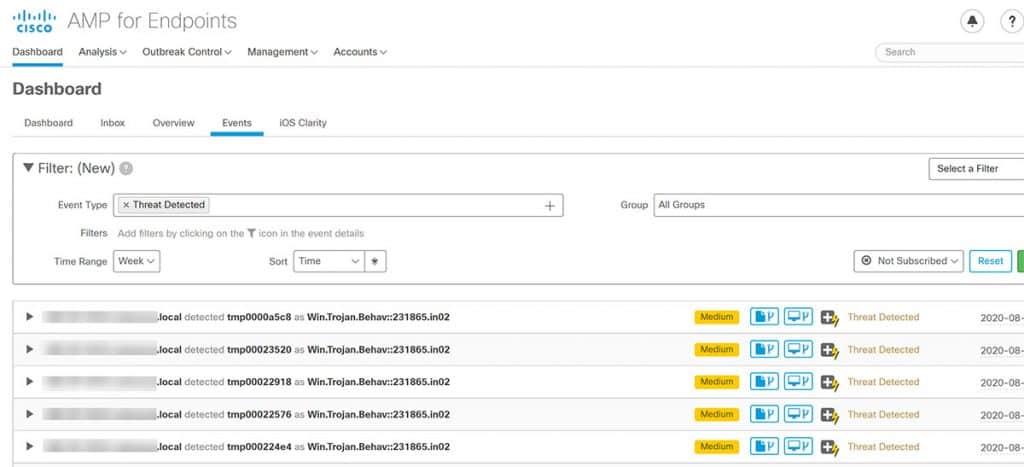Select Dashboard in the top navigation

coord(37,52)
